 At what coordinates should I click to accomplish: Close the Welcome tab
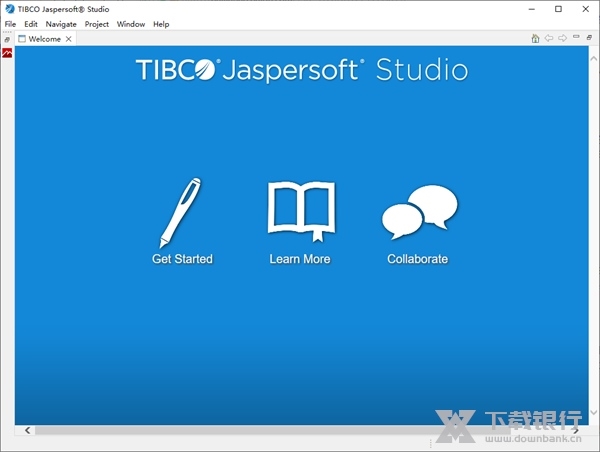click(69, 40)
